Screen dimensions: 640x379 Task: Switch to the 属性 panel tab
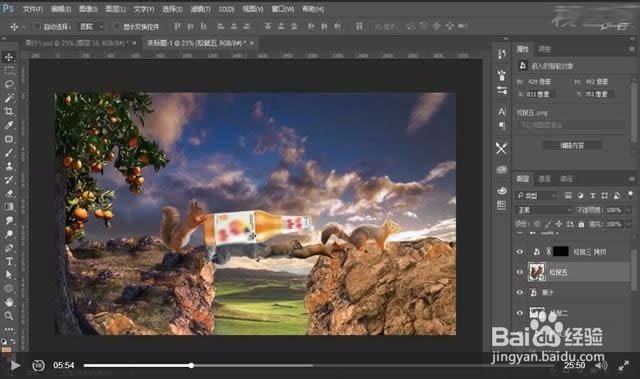point(523,49)
